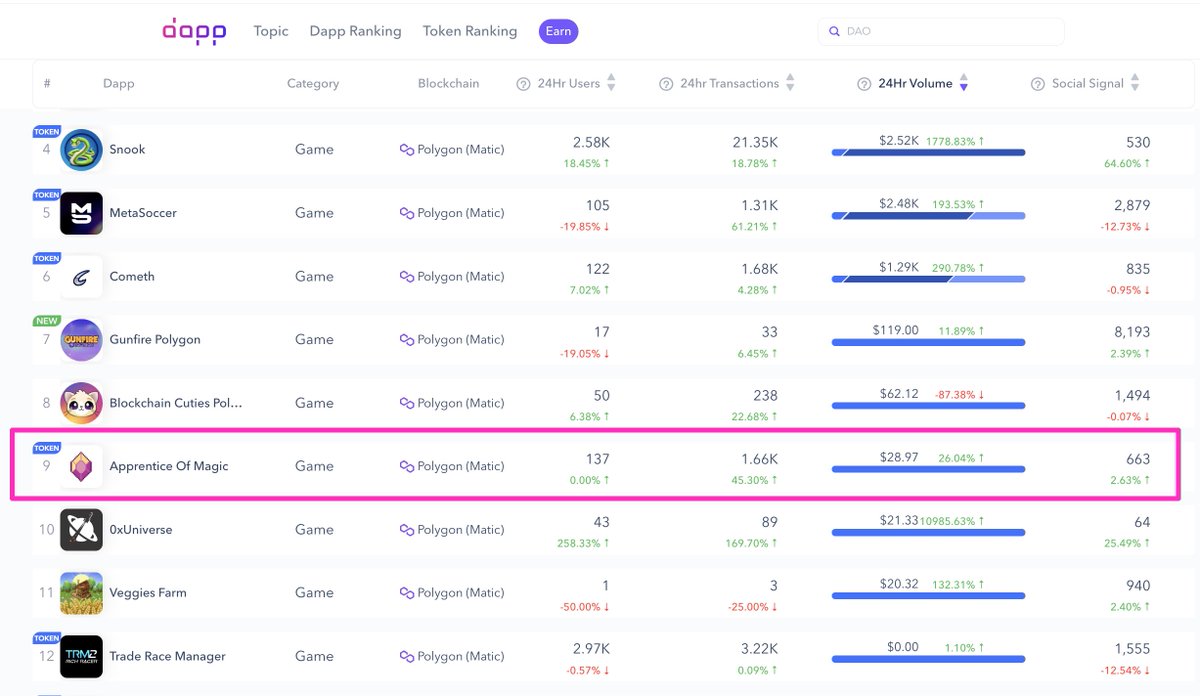Sort by 24hr Transactions arrows
The height and width of the screenshot is (696, 1200).
pyautogui.click(x=790, y=84)
